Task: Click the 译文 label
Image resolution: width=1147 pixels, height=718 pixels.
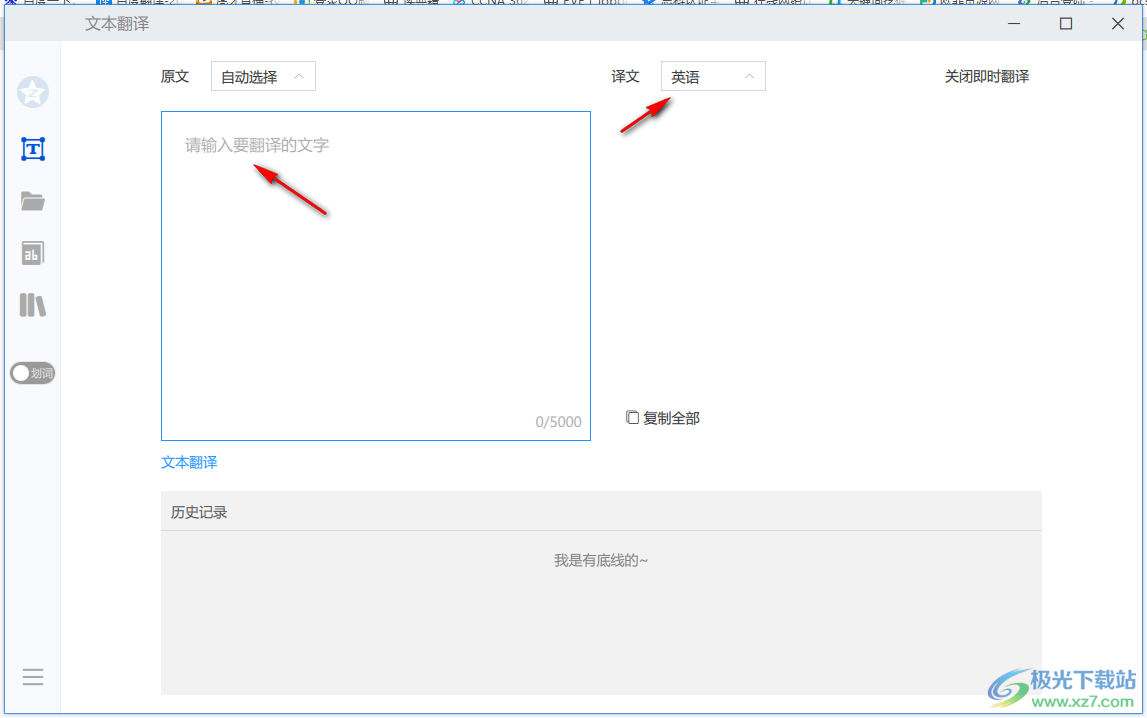Action: pos(625,77)
